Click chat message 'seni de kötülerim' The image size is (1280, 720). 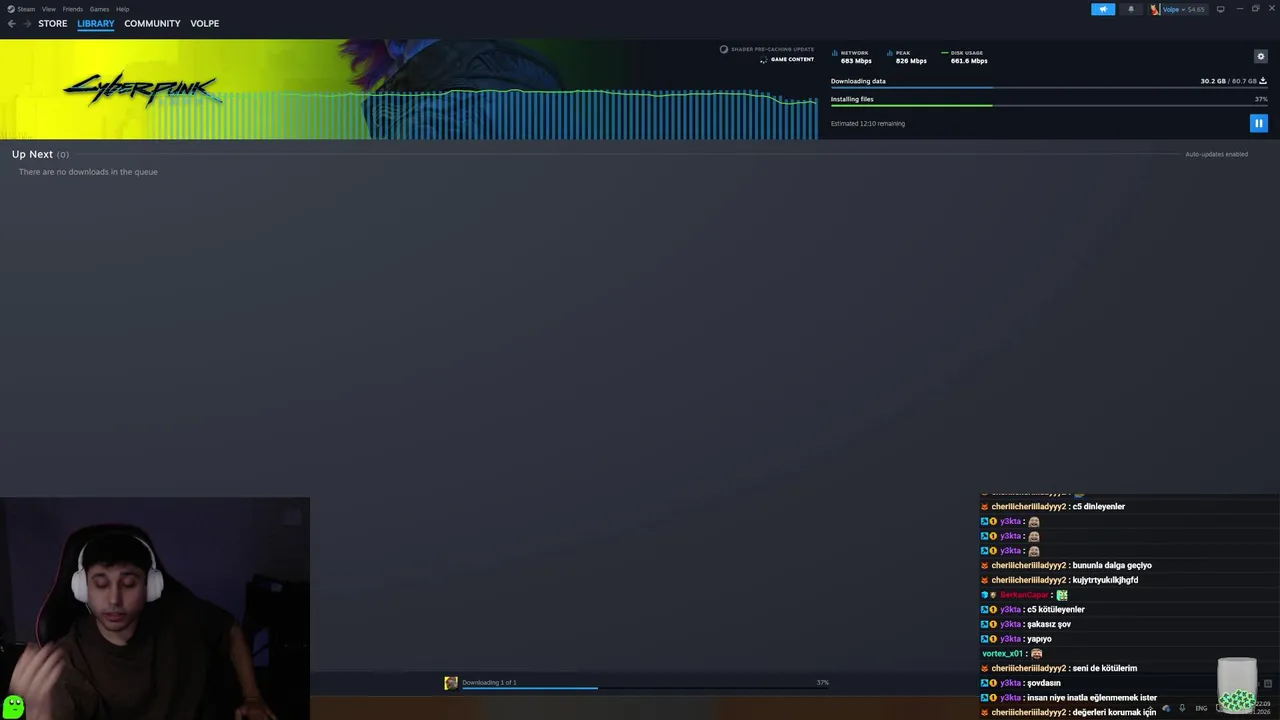[x=1105, y=668]
